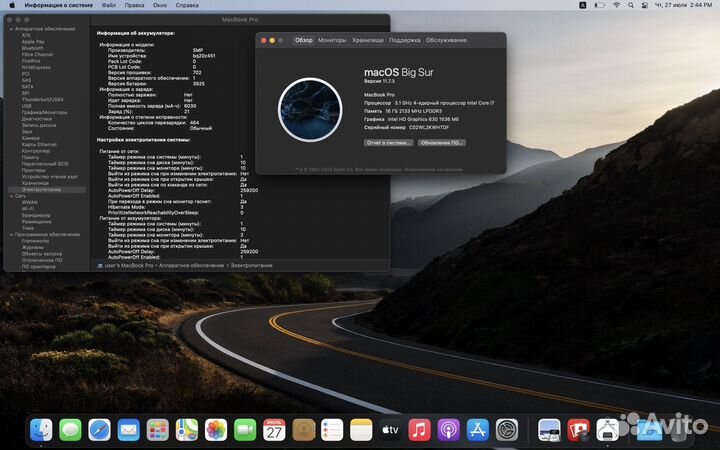Open Safari compass icon in Dock

(100, 430)
